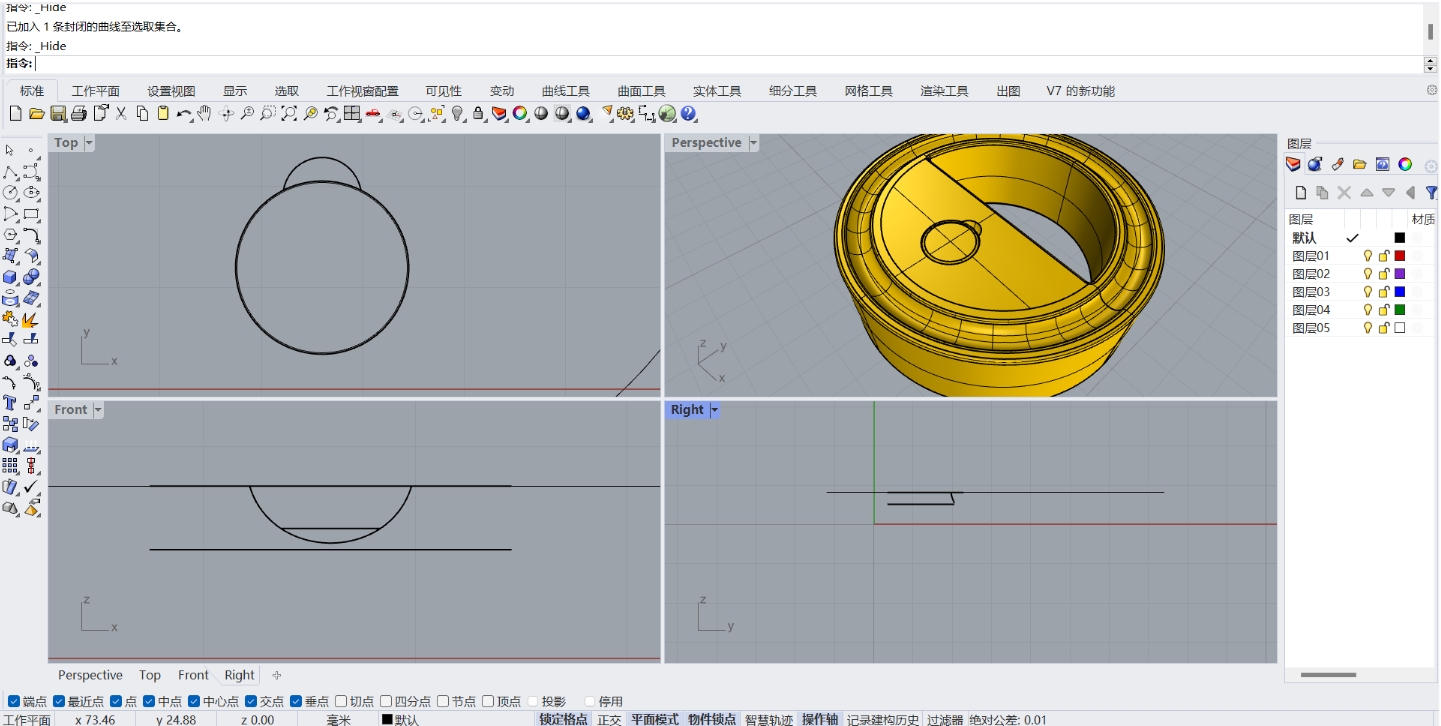Toggle 端点 endpoint osnap checkbox

pyautogui.click(x=14, y=701)
